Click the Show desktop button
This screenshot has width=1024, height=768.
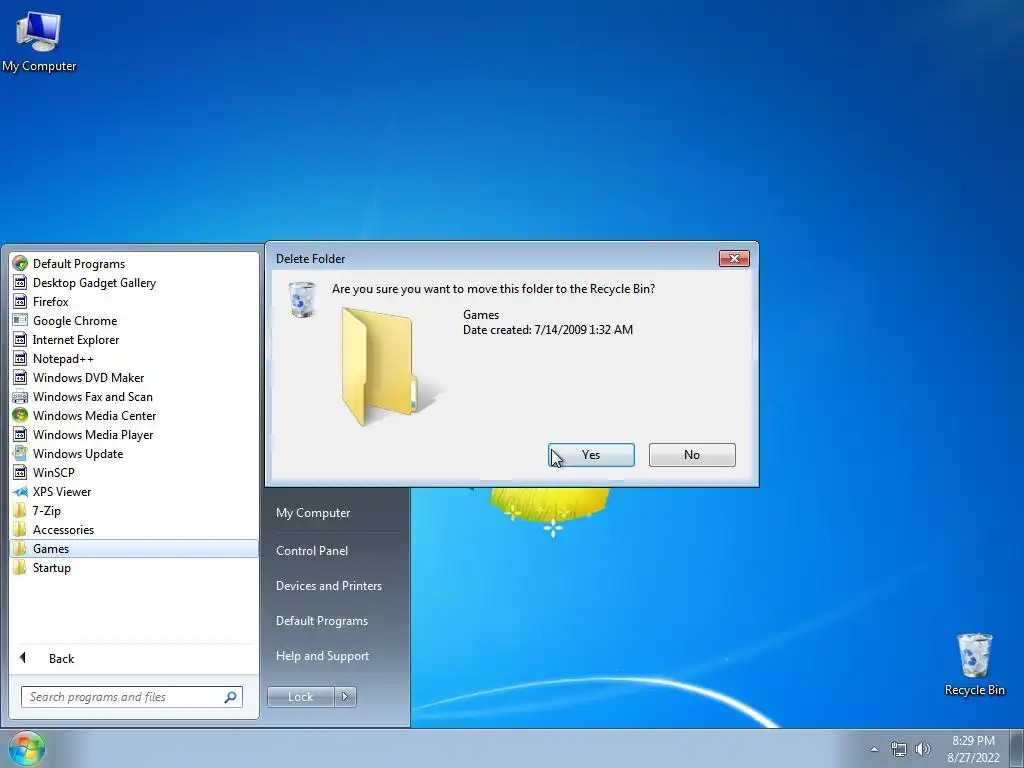click(x=1017, y=749)
